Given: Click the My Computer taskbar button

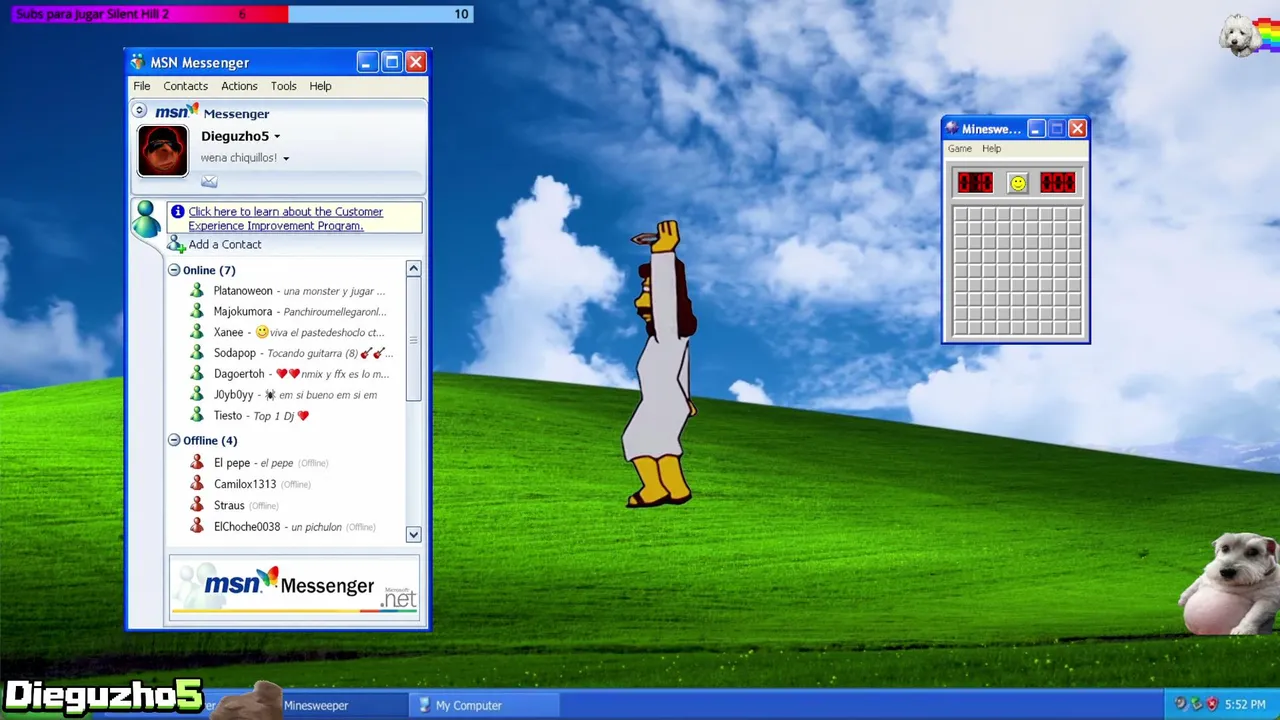Looking at the screenshot, I should click(x=485, y=705).
